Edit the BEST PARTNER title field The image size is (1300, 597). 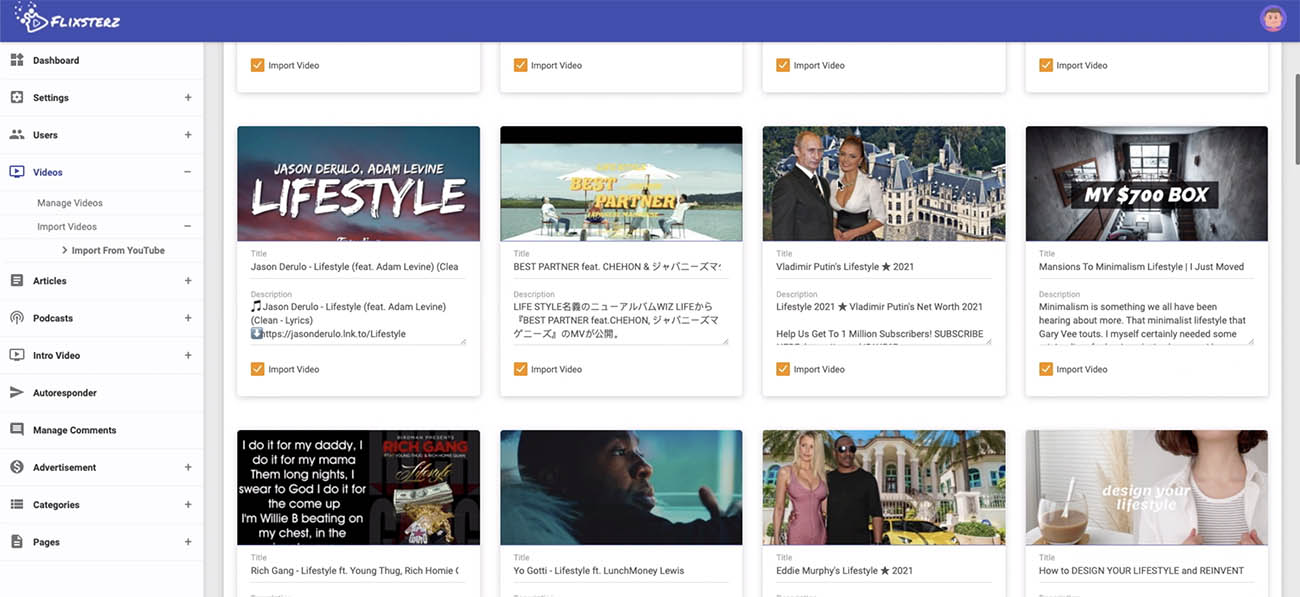tap(621, 267)
